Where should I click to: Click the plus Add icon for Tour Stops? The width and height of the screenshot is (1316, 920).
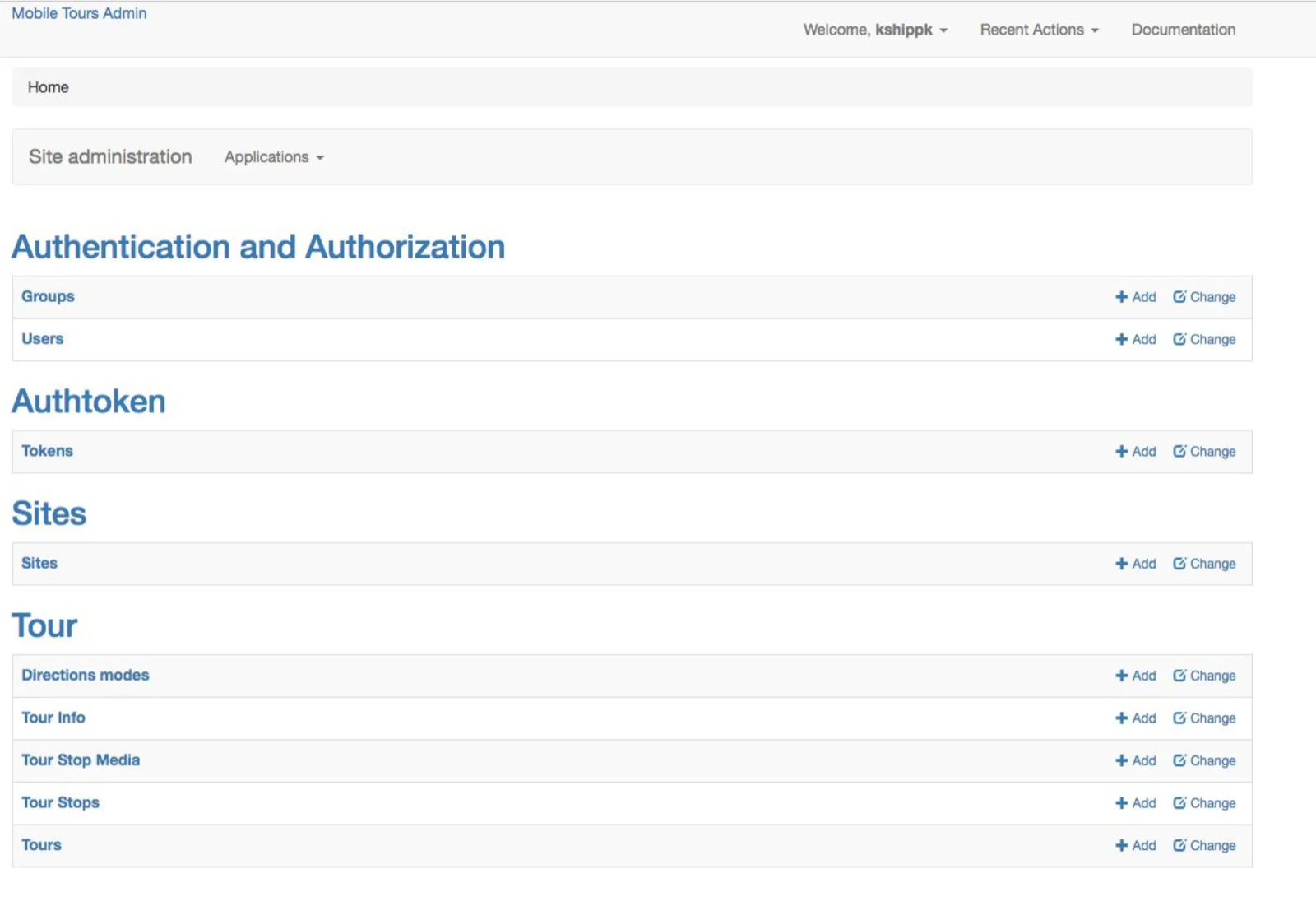coord(1121,803)
